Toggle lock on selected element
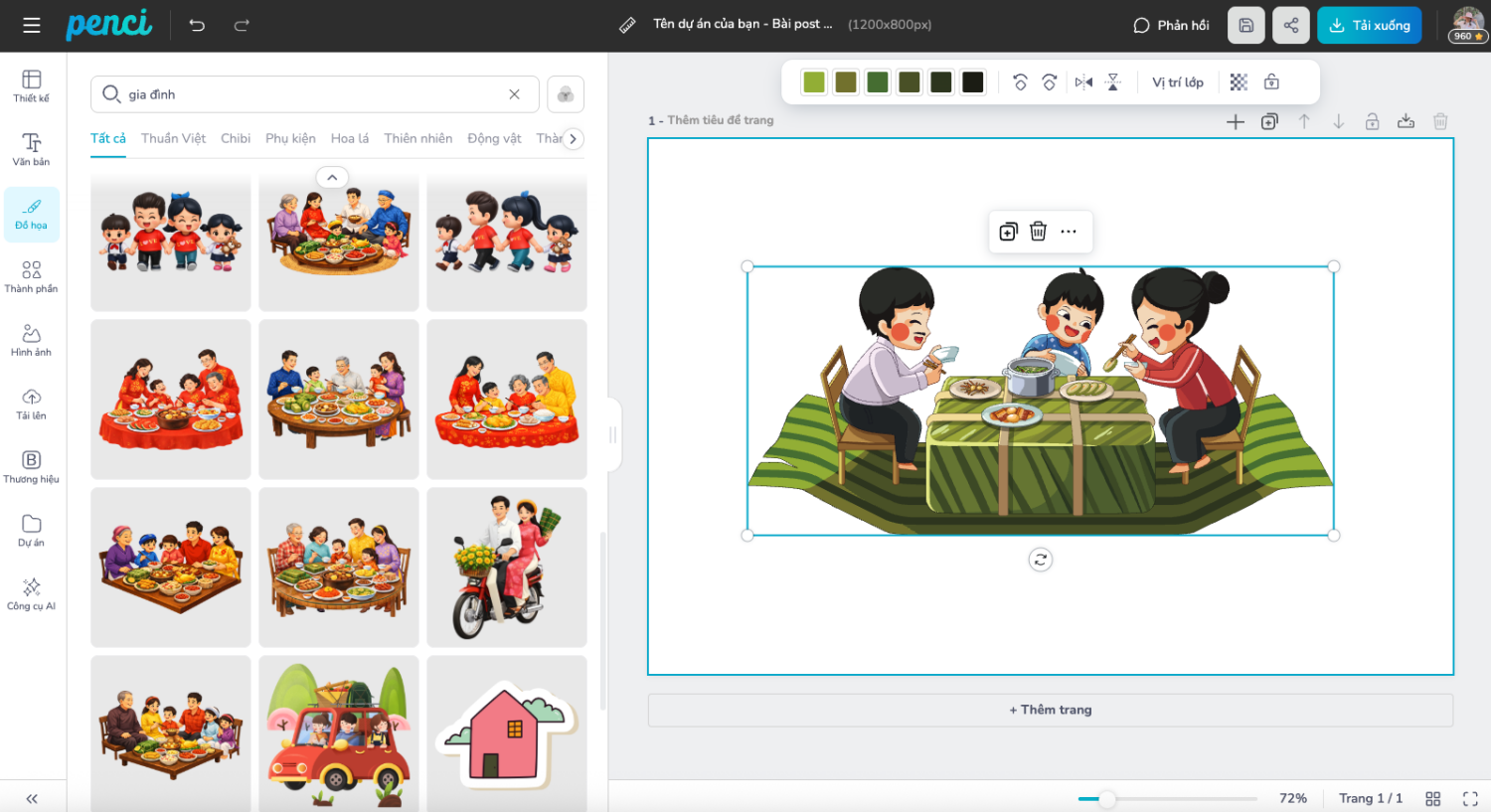This screenshot has height=812, width=1491. pos(1271,82)
